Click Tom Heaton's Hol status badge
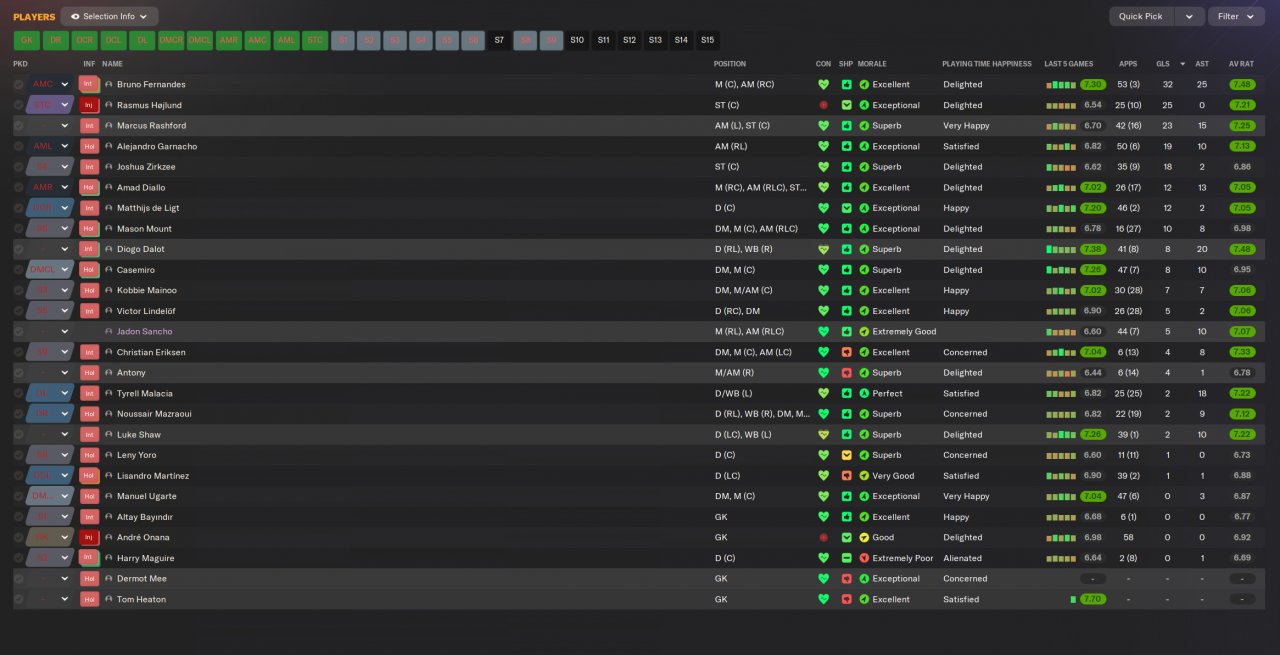Screen dimensions: 1280x655 point(89,599)
